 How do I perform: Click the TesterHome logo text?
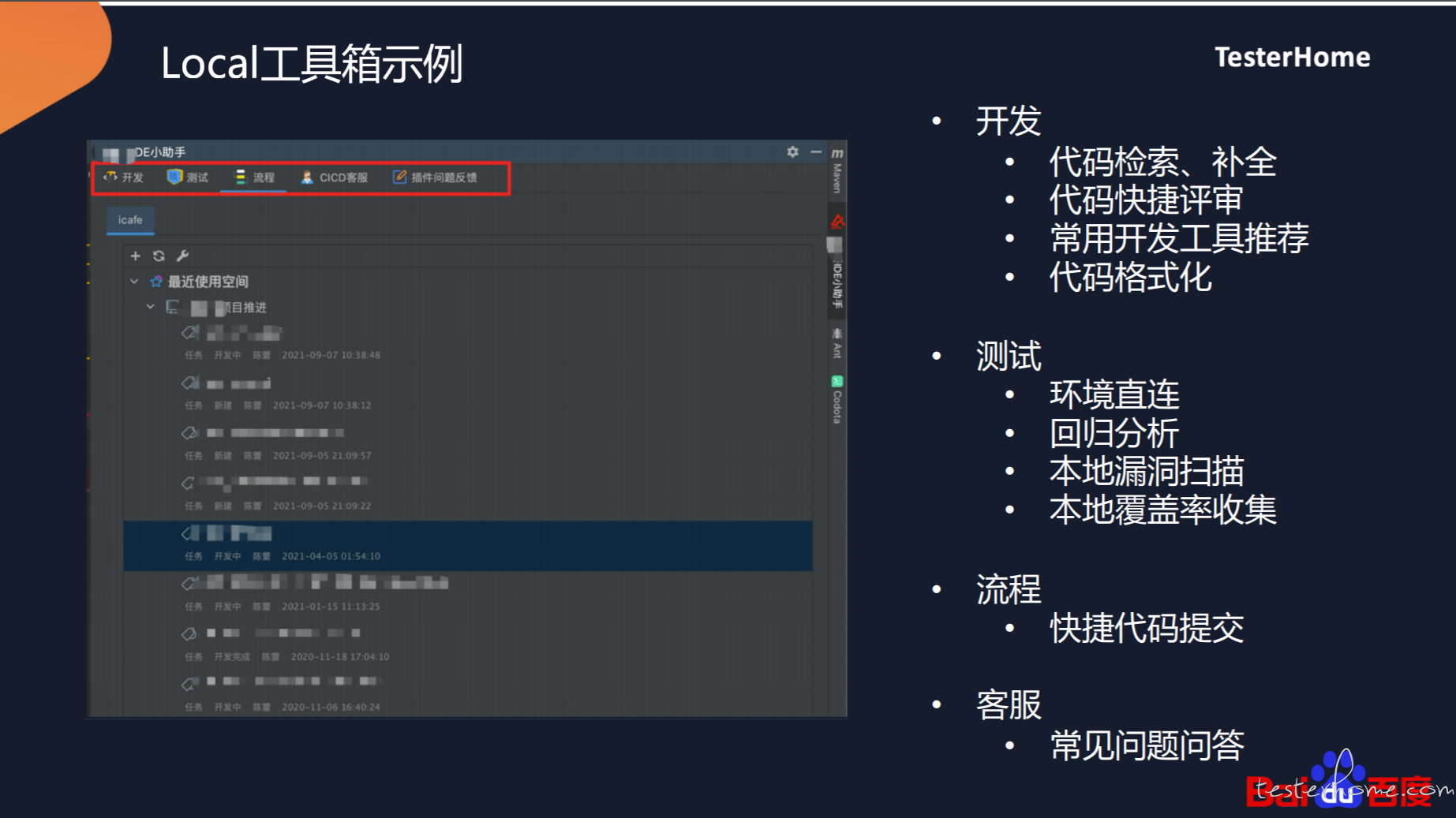pos(1292,57)
